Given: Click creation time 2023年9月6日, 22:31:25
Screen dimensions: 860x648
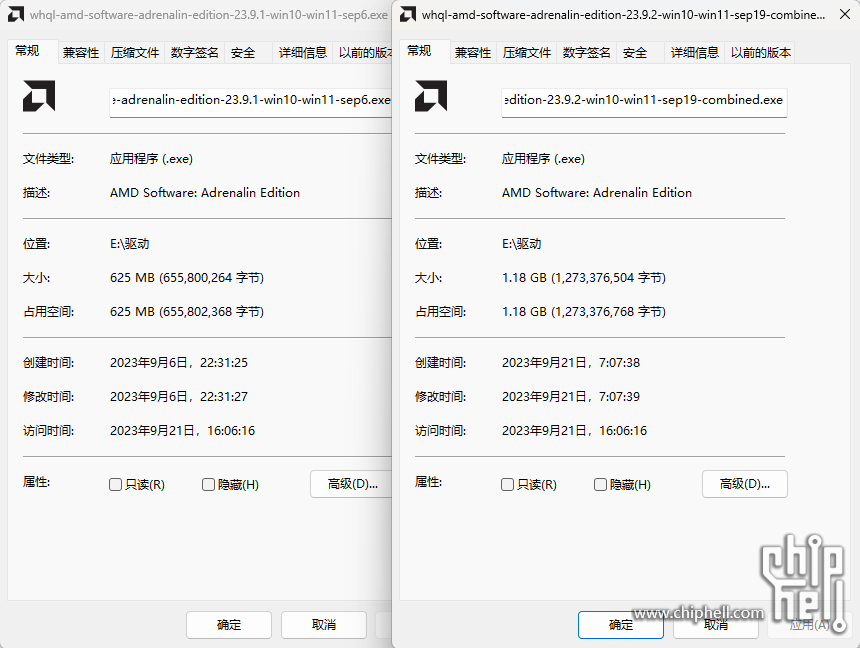Looking at the screenshot, I should click(179, 363).
